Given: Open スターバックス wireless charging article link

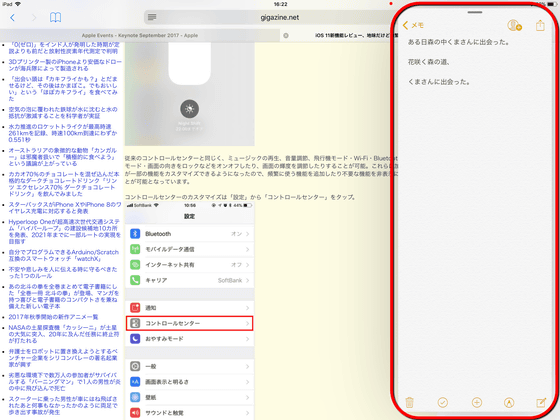Looking at the screenshot, I should (x=65, y=208).
